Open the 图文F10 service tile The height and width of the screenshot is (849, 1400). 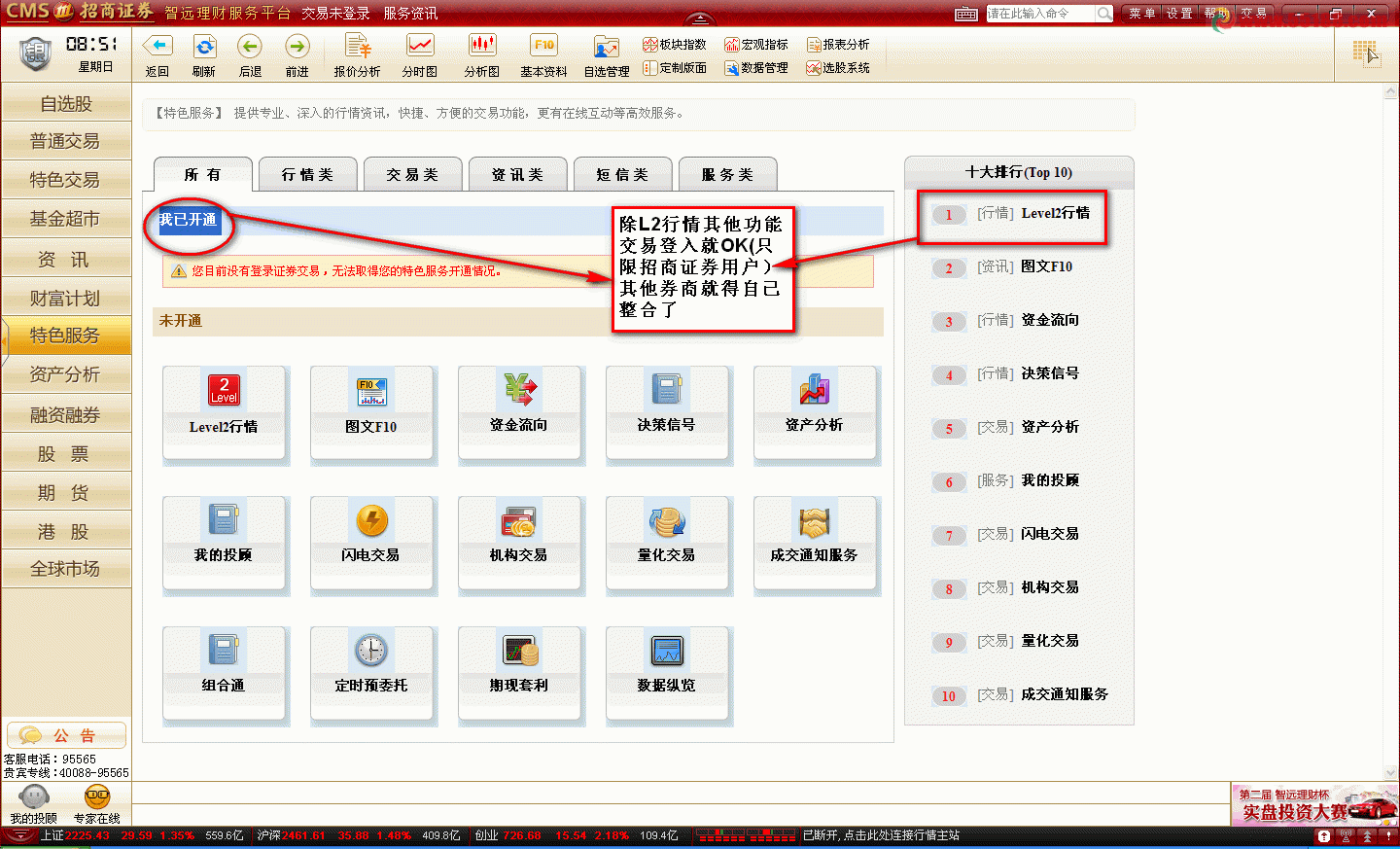tap(371, 412)
